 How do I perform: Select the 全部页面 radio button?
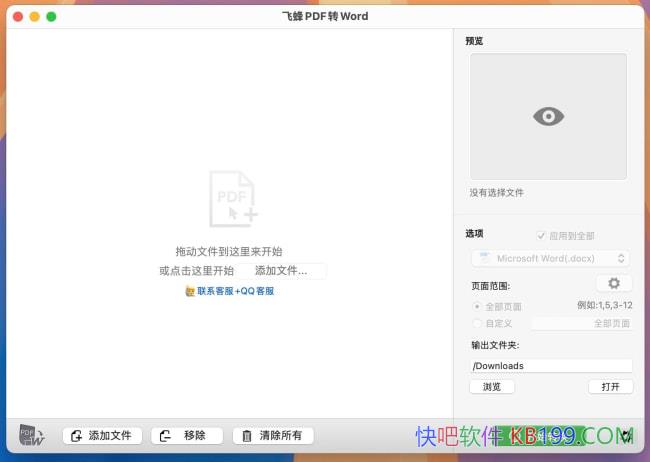coord(477,306)
